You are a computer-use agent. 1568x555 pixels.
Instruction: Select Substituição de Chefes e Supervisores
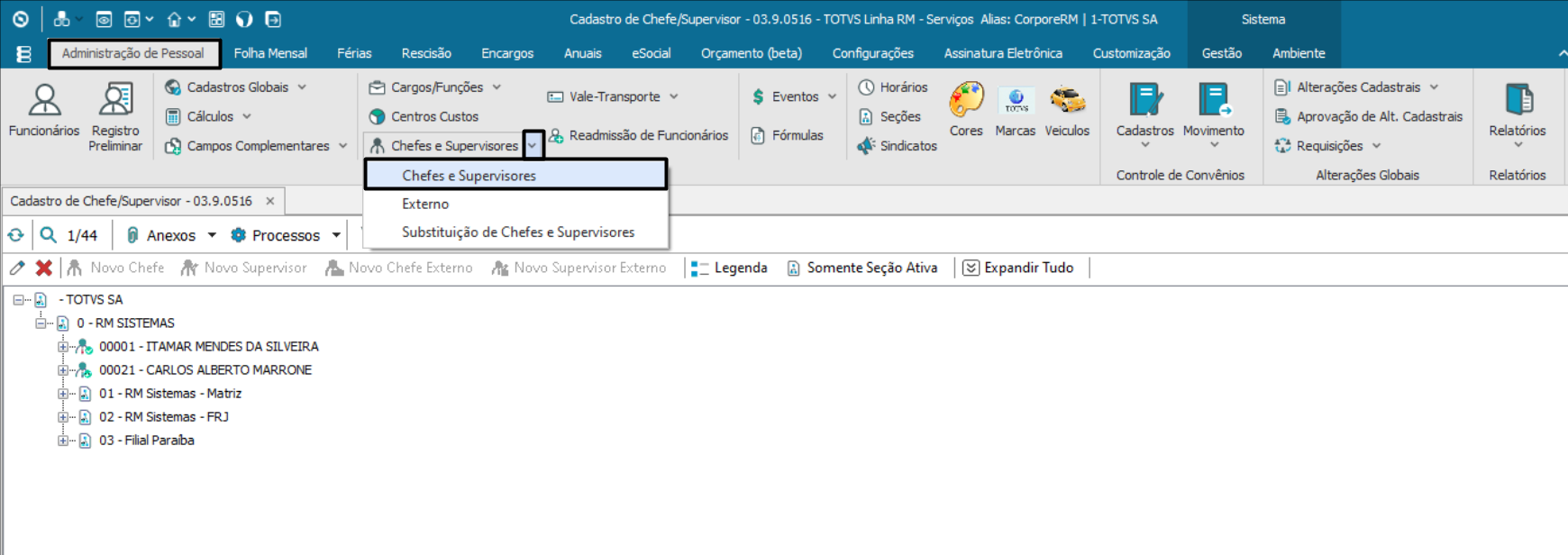pos(515,232)
